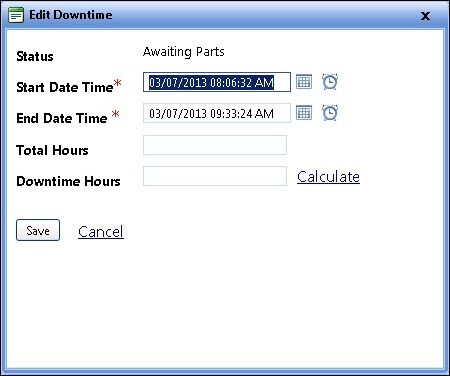
Task: Click the Status label
Action: pyautogui.click(x=35, y=56)
